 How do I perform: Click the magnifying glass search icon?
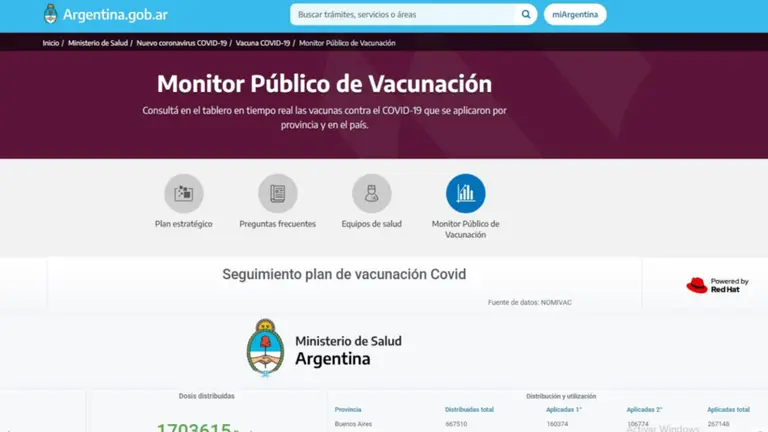click(x=526, y=15)
